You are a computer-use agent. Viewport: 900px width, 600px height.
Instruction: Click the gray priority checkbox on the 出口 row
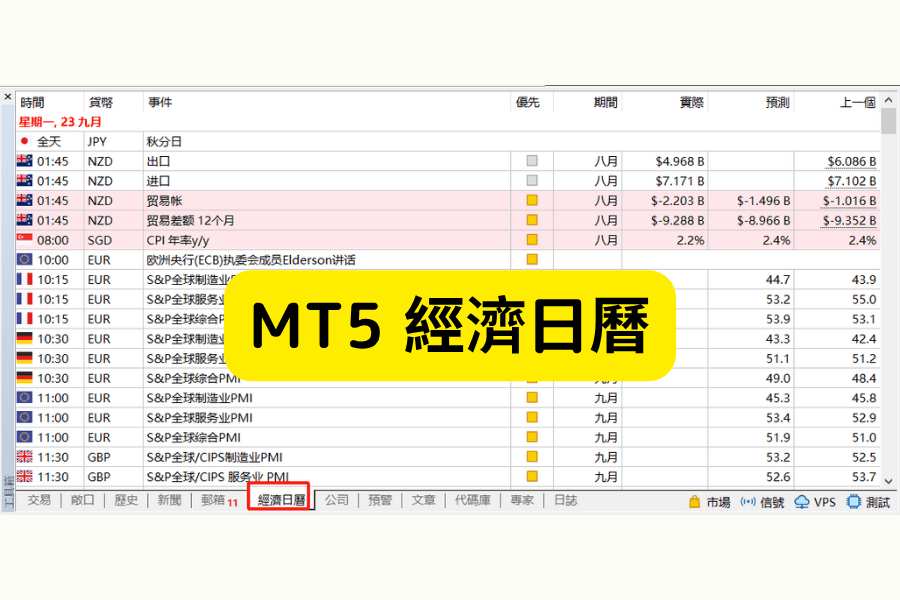pyautogui.click(x=532, y=161)
